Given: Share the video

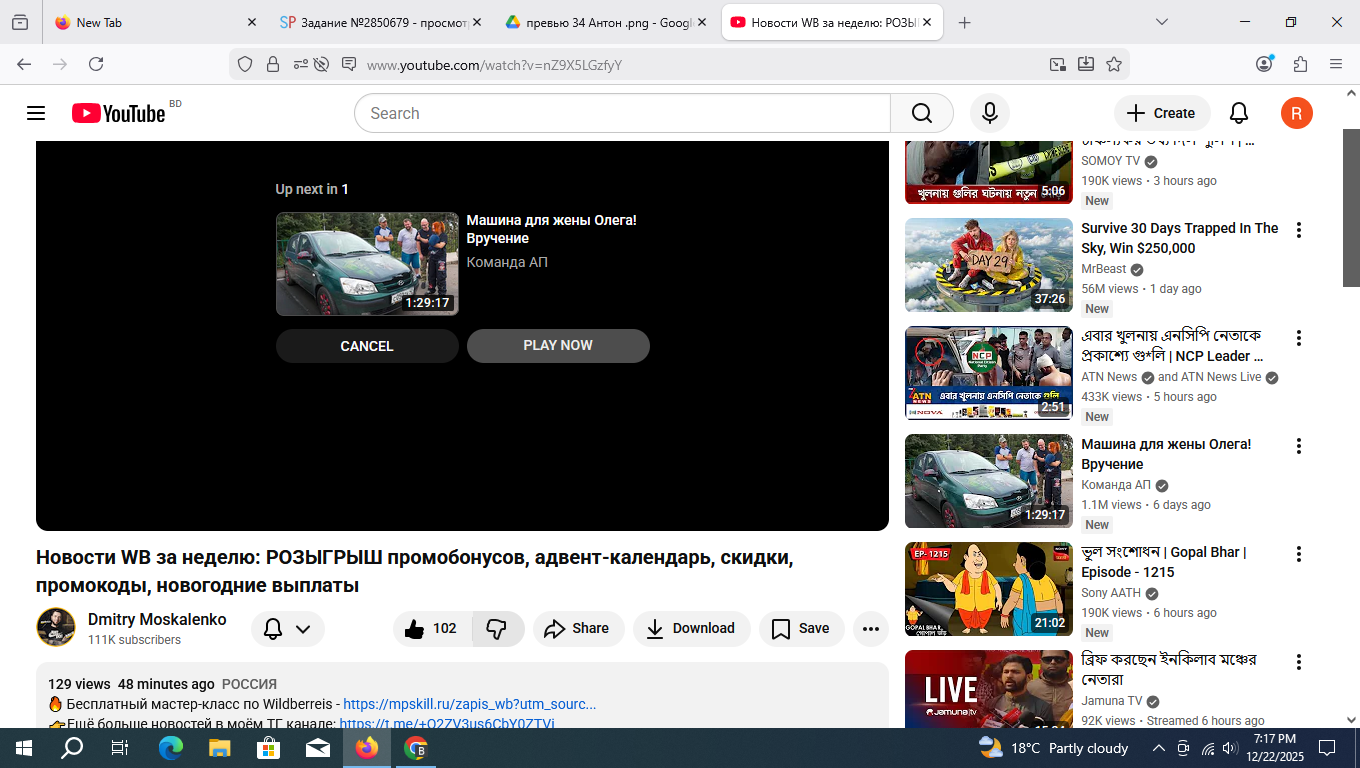Looking at the screenshot, I should tap(579, 629).
